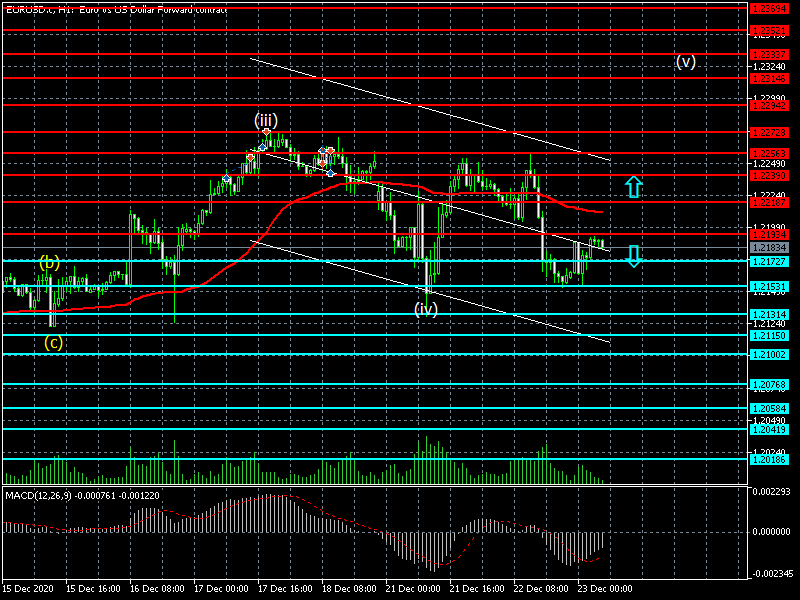Click the MACD scale value 0.002293
This screenshot has width=800, height=600.
771,491
